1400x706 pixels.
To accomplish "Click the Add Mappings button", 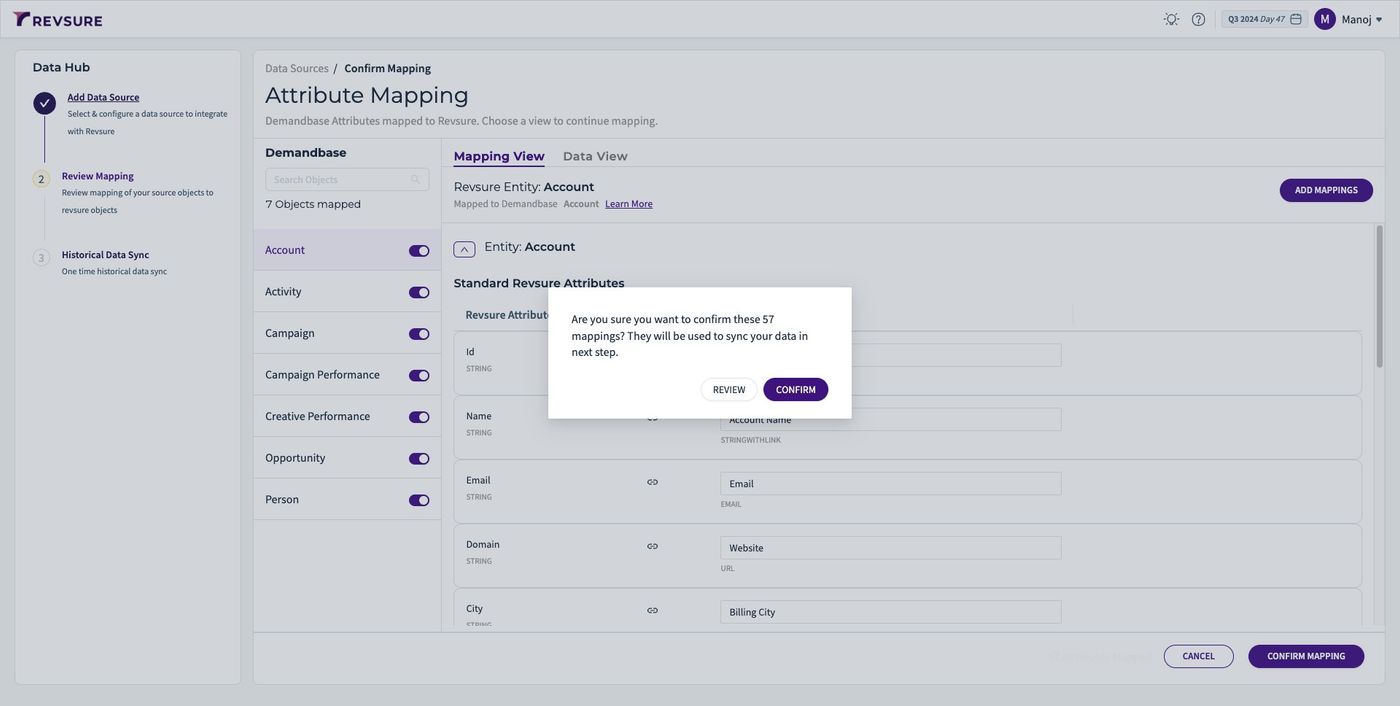I will [x=1326, y=190].
